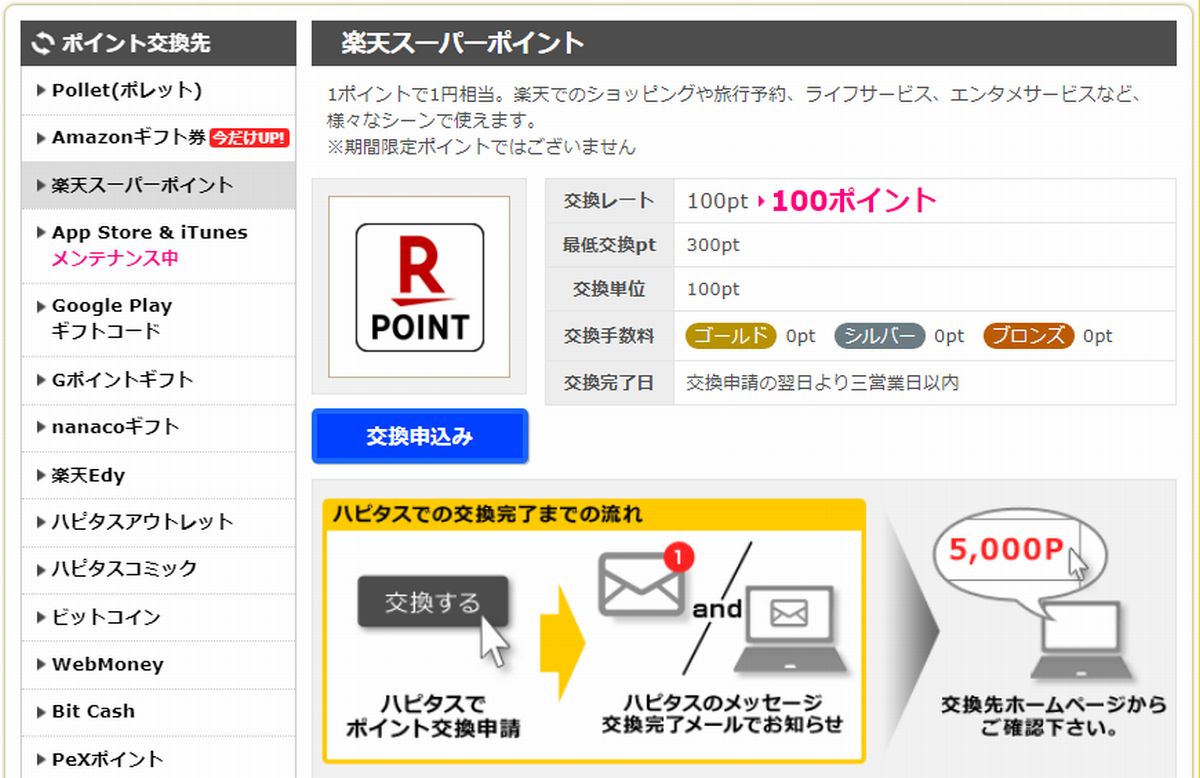The width and height of the screenshot is (1200, 778).
Task: Click the arrow beside Gポイントギフト
Action: click(x=41, y=380)
